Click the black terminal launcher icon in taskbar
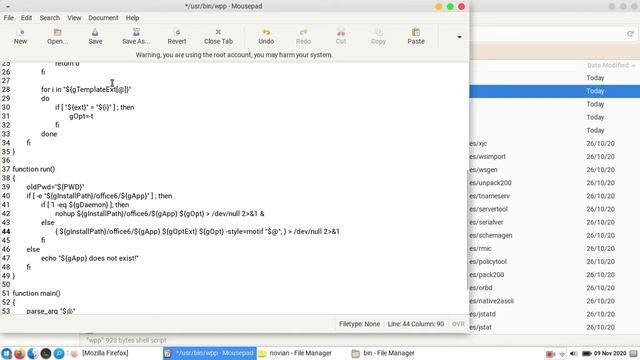Image resolution: width=640 pixels, height=360 pixels. coord(46,353)
